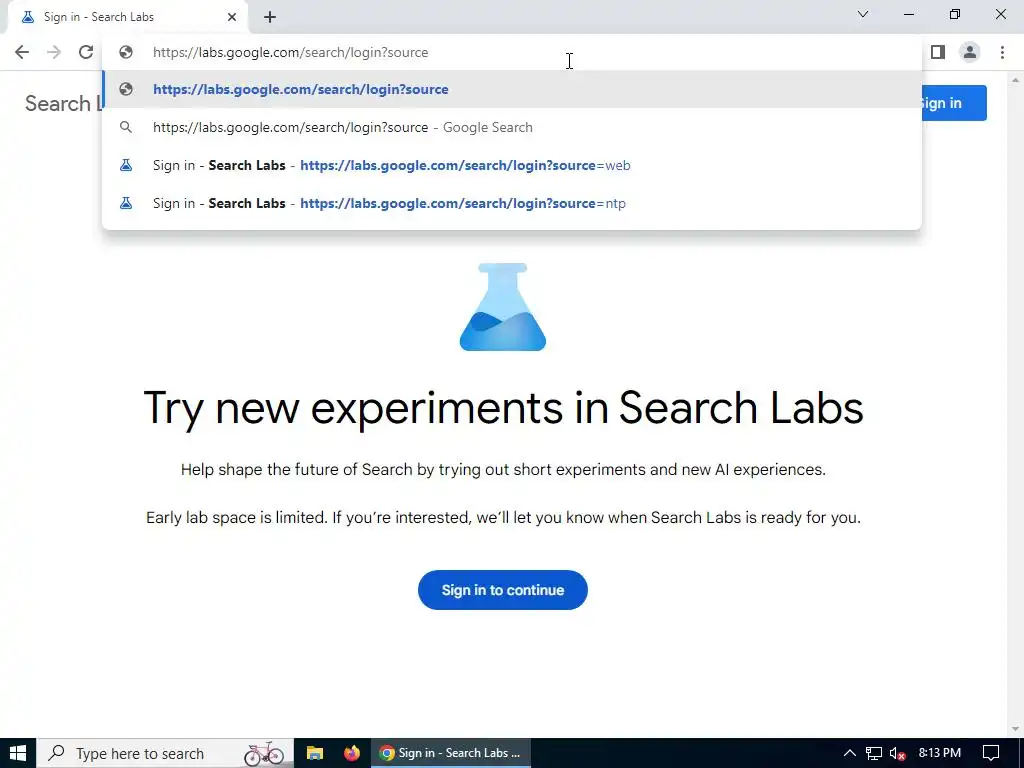Image resolution: width=1024 pixels, height=768 pixels.
Task: Click the page scrollbar down arrow
Action: click(x=1015, y=729)
